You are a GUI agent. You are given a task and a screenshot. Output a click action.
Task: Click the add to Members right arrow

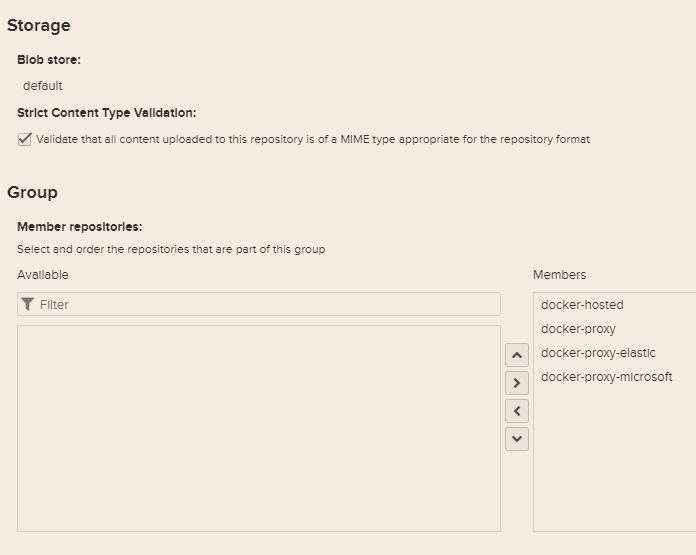tap(517, 383)
